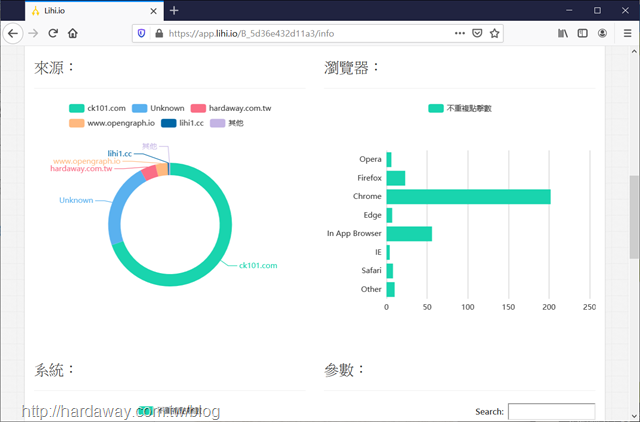Screen dimensions: 640x422
Task: Click the IE bar in chart
Action: [x=388, y=253]
